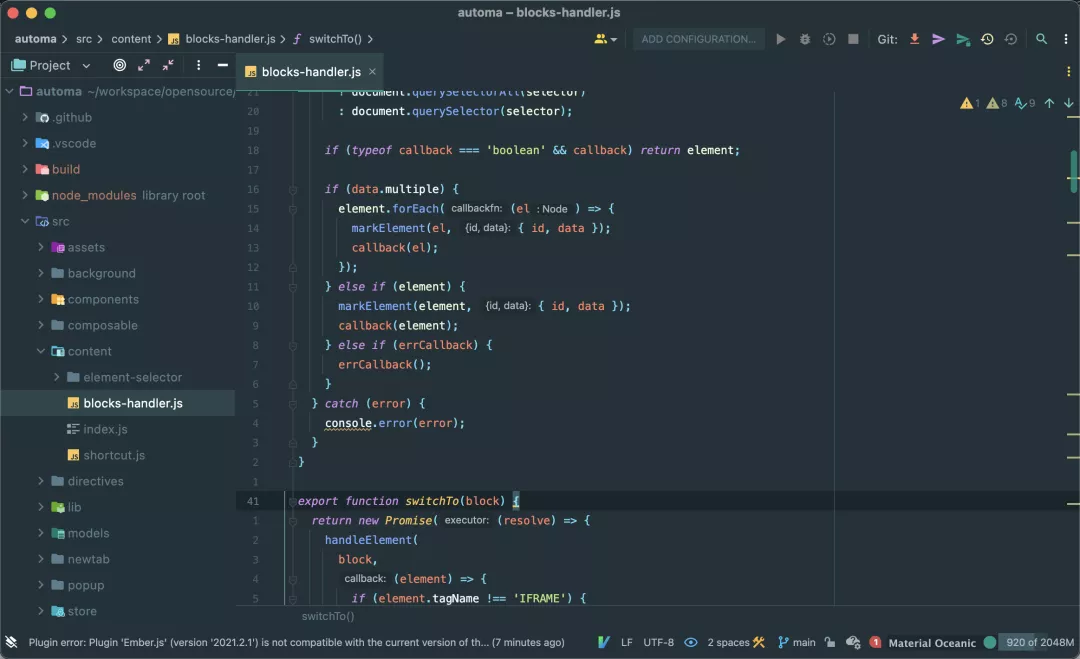Close the blocks-handler.js tab

(x=373, y=71)
